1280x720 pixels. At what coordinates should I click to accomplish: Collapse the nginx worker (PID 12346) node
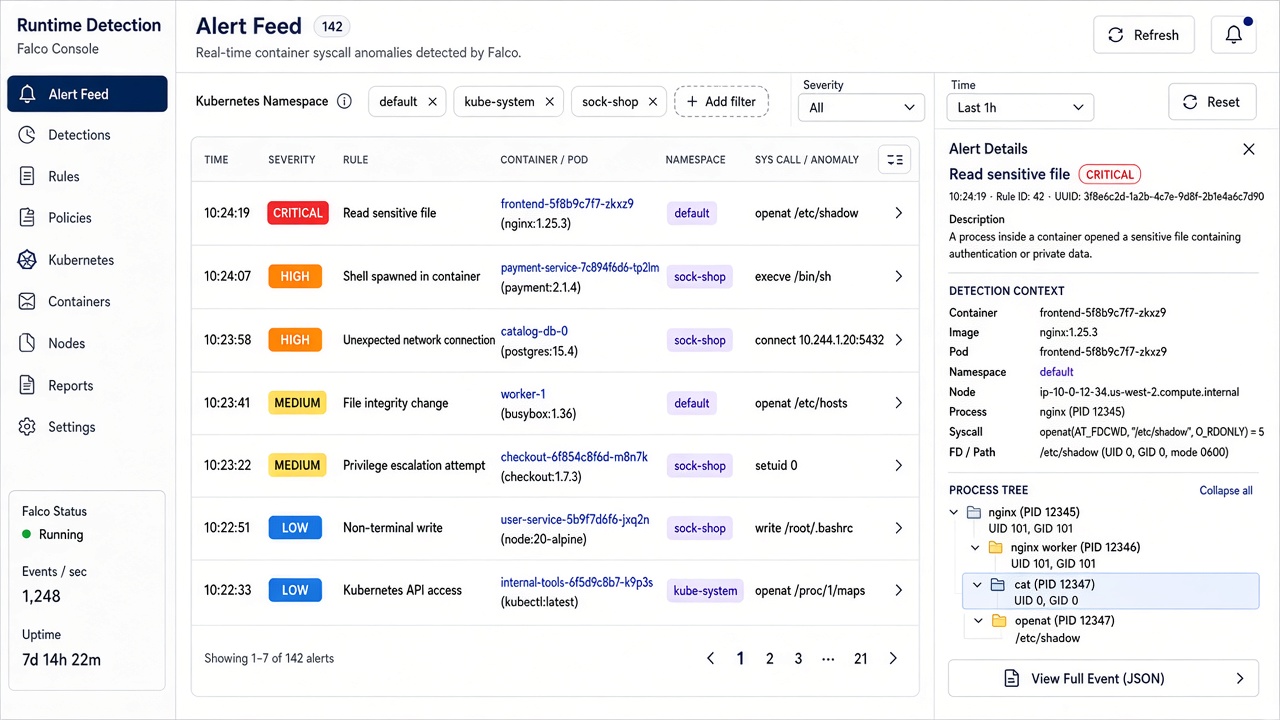click(x=976, y=547)
